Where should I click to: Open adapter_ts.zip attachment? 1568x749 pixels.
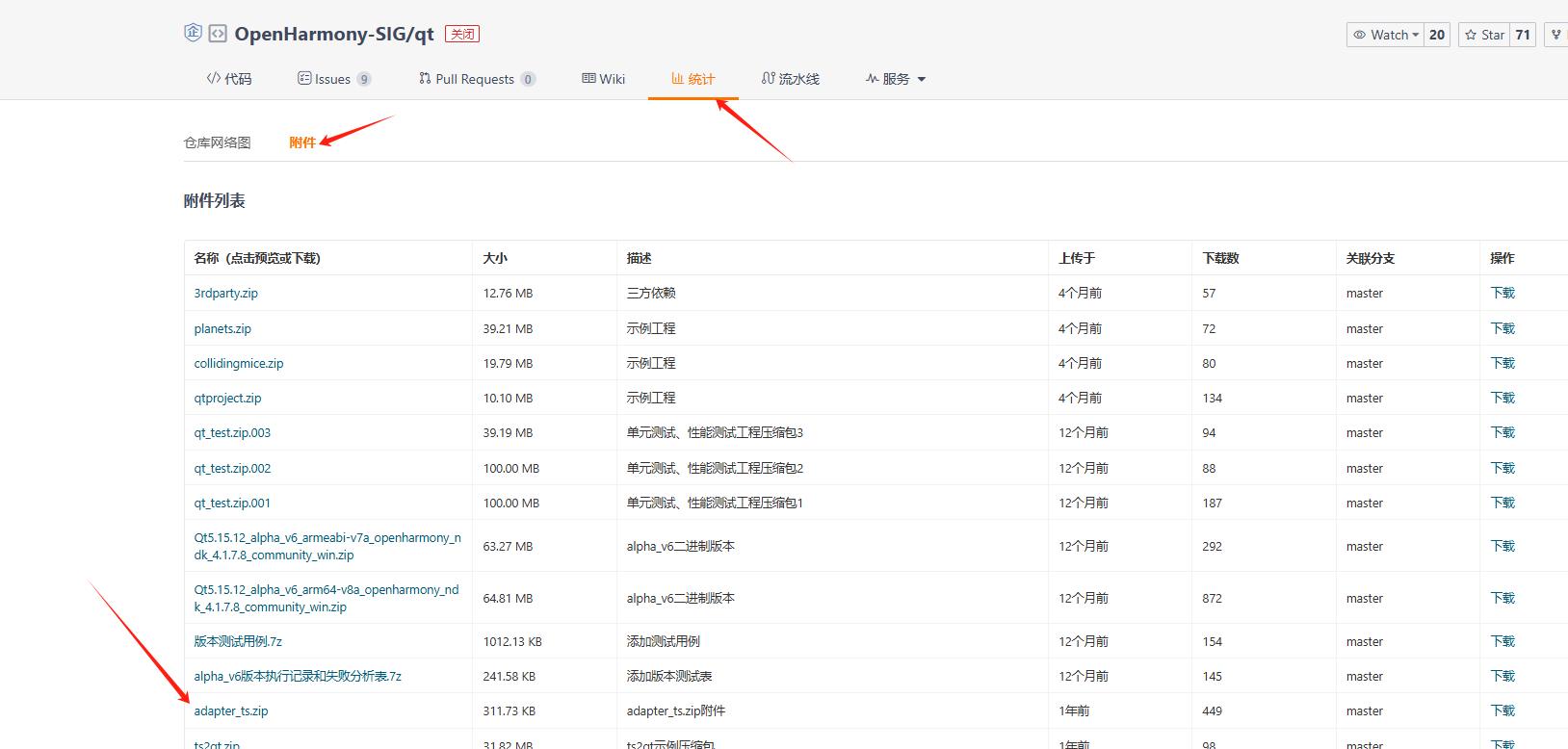[231, 710]
